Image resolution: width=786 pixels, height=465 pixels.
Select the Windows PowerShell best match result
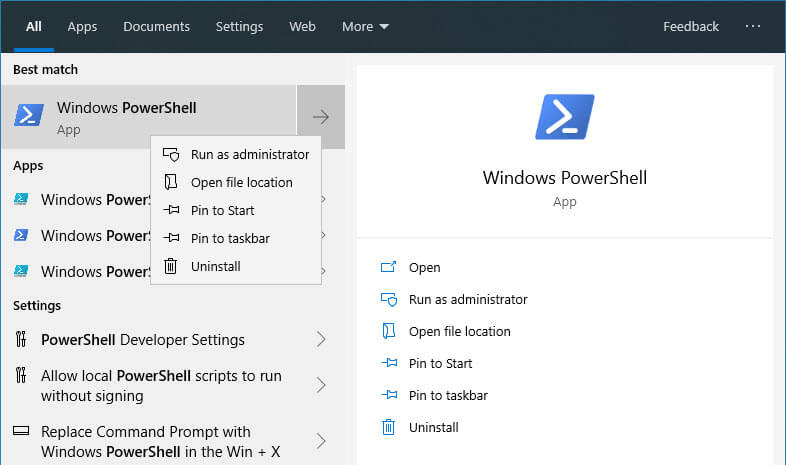(x=149, y=117)
